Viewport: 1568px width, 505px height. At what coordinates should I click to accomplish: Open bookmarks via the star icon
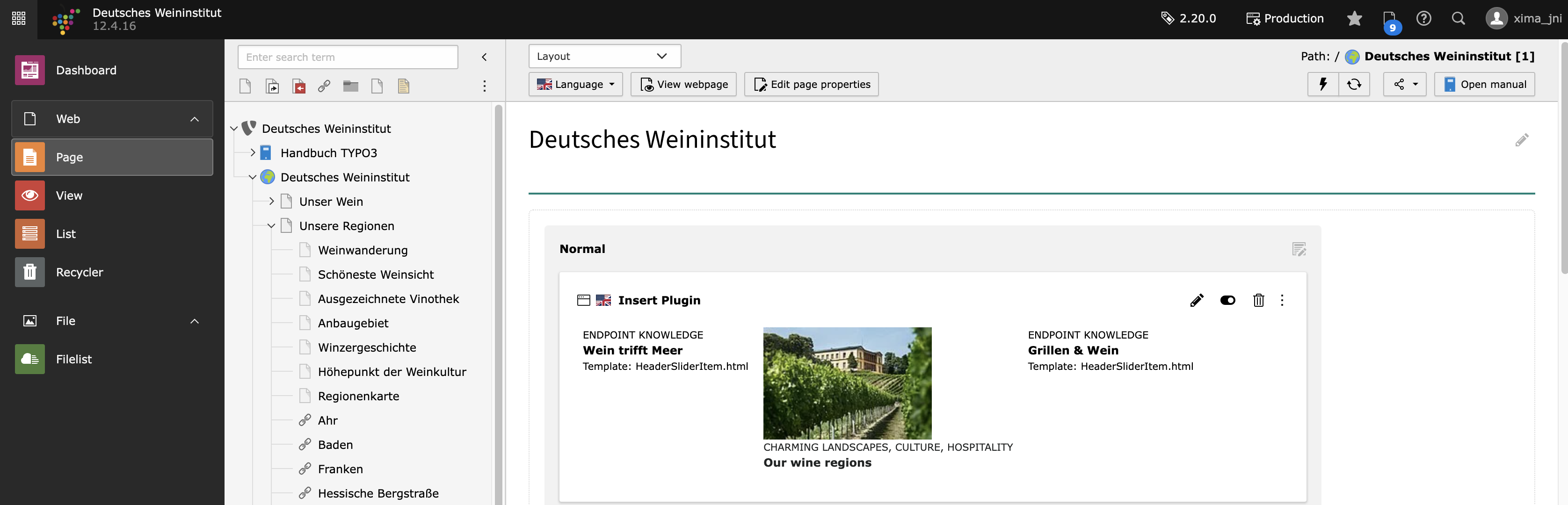(x=1354, y=19)
